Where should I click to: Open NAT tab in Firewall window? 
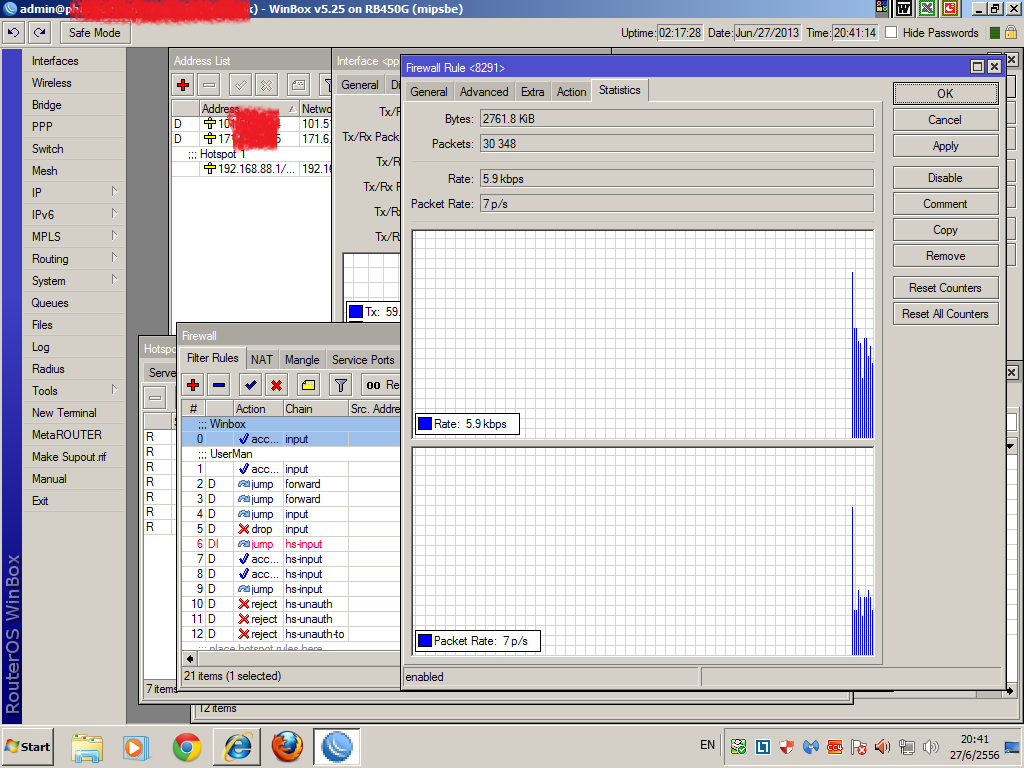click(x=262, y=360)
